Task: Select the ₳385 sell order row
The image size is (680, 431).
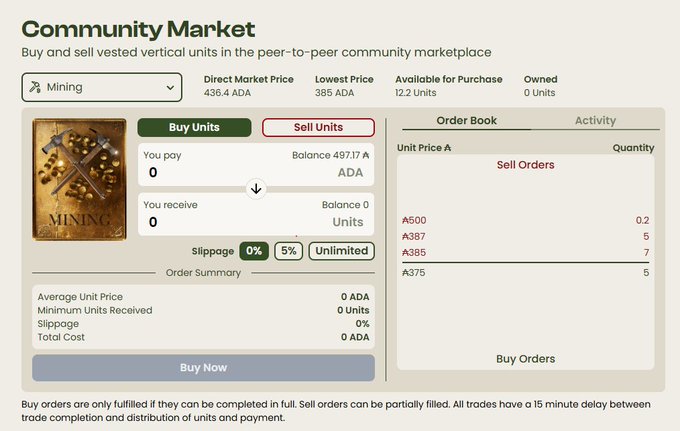Action: 525,252
